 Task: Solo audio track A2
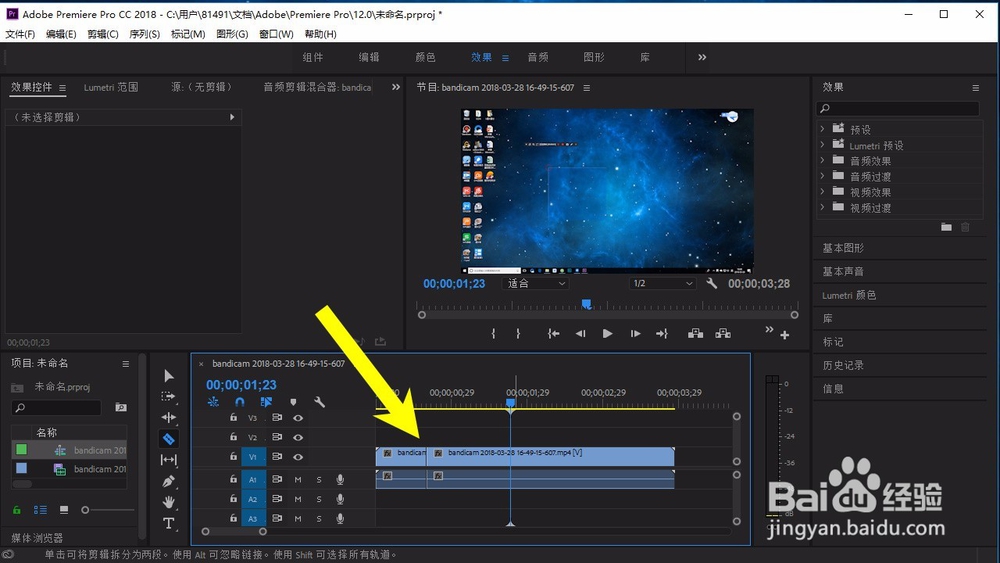(x=319, y=499)
